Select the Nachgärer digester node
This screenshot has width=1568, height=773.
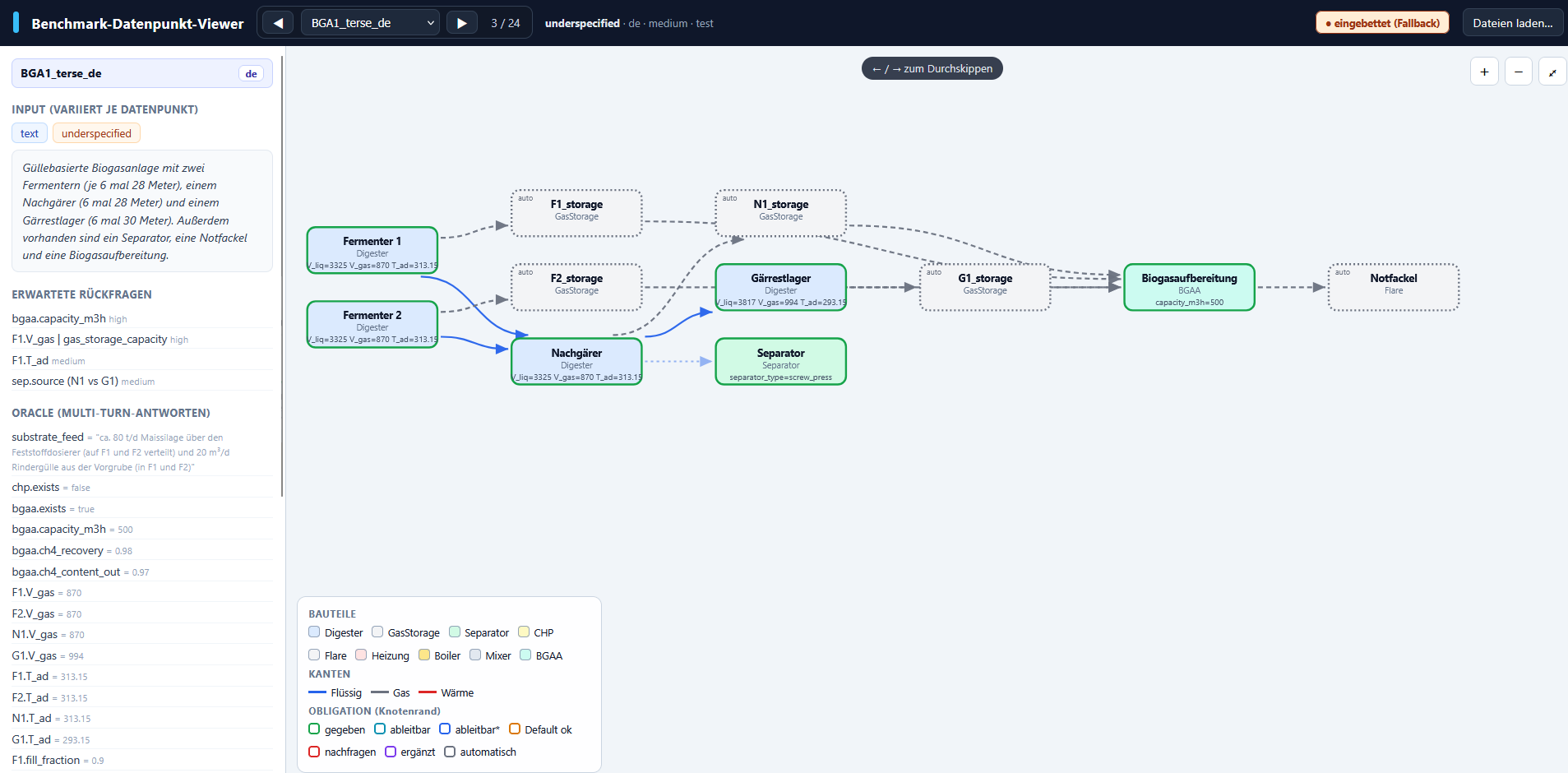[x=576, y=362]
